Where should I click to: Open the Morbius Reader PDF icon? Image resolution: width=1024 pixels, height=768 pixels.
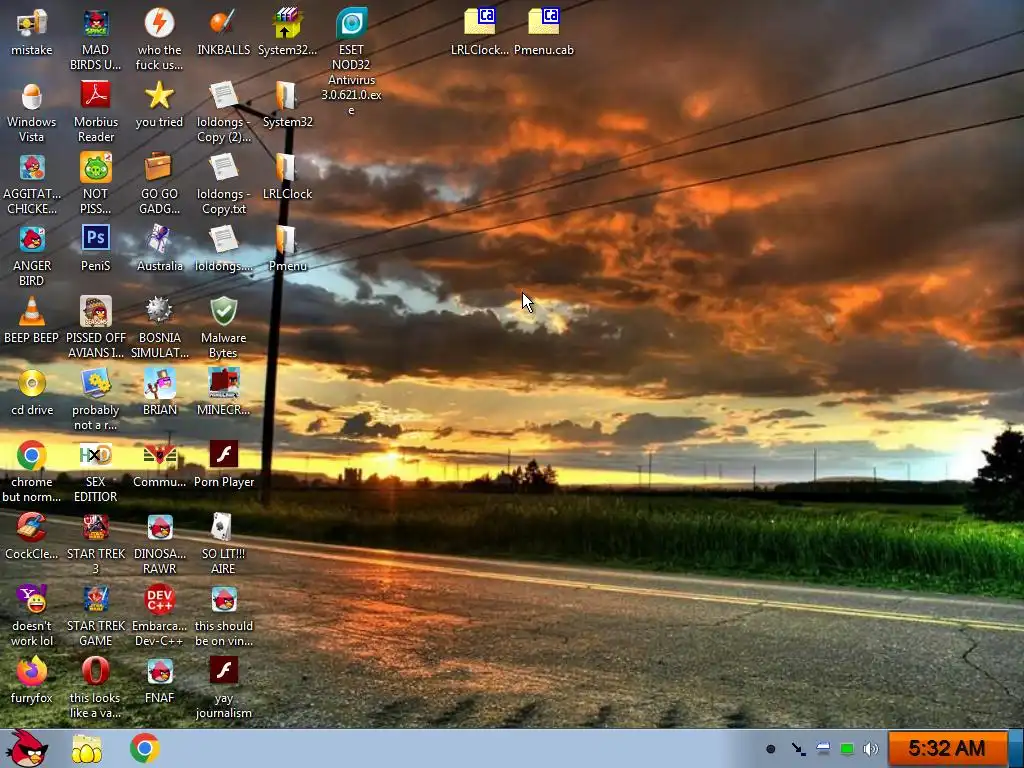point(95,97)
